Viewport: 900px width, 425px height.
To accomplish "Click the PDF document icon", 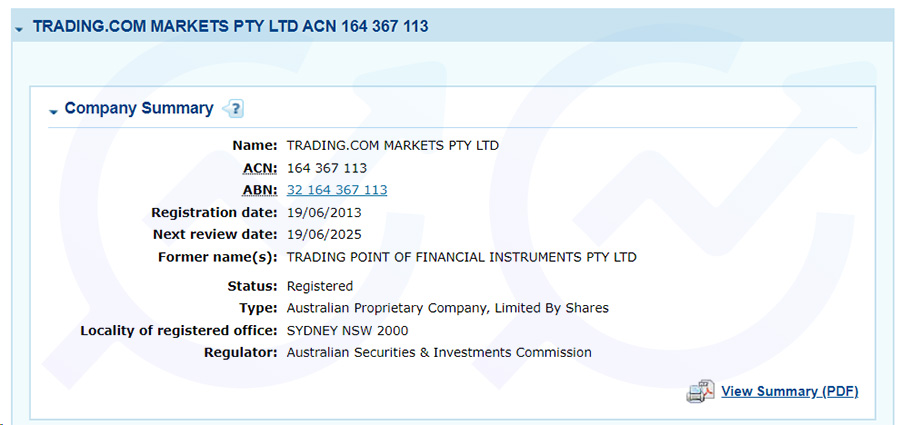I will [700, 391].
